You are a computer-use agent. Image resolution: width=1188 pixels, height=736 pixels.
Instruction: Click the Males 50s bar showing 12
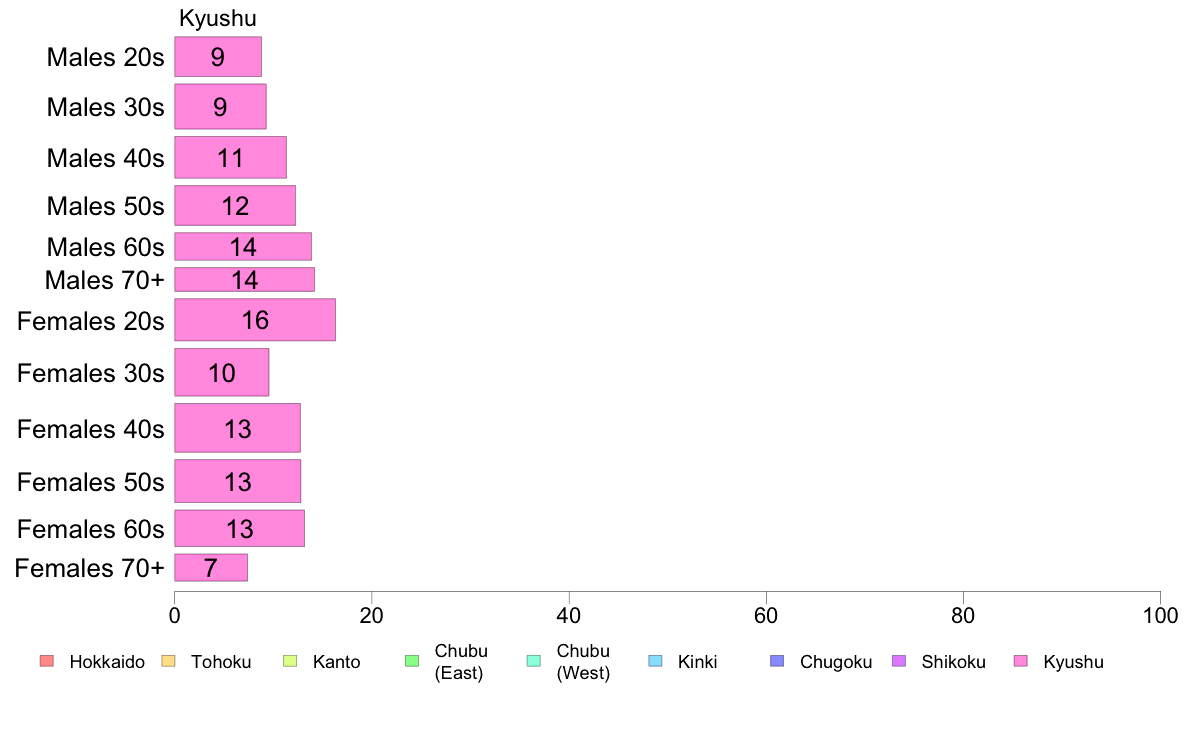(x=235, y=205)
